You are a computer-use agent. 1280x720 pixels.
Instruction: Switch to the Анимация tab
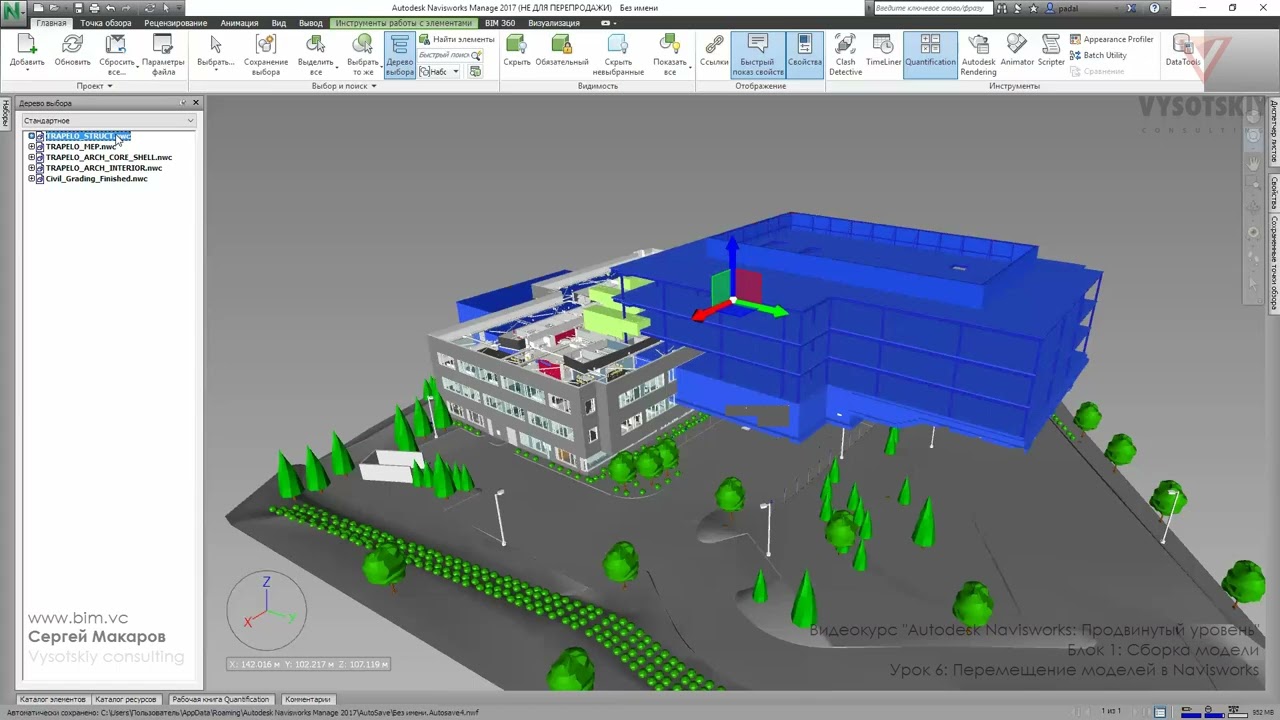point(239,23)
